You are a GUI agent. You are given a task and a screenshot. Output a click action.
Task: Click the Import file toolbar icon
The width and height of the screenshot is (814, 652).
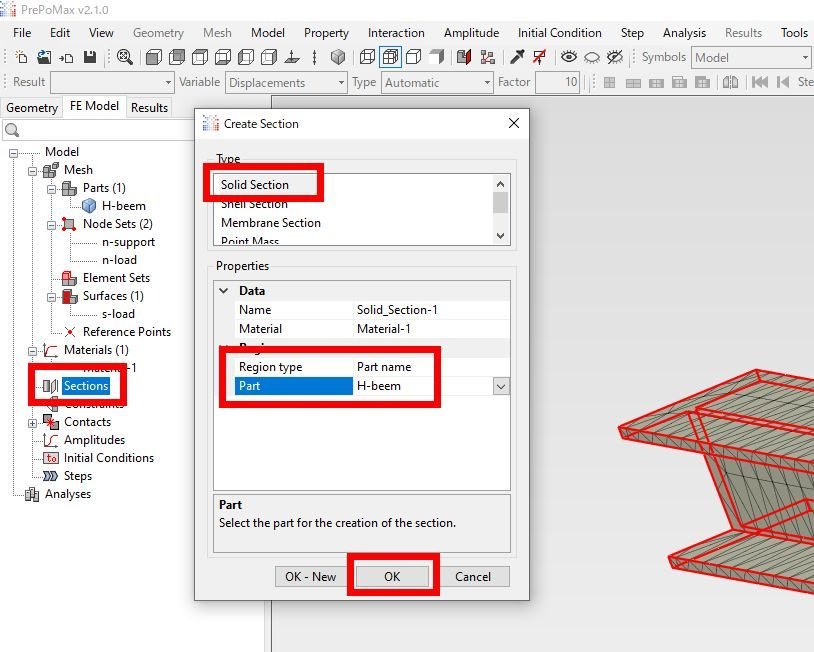point(66,57)
